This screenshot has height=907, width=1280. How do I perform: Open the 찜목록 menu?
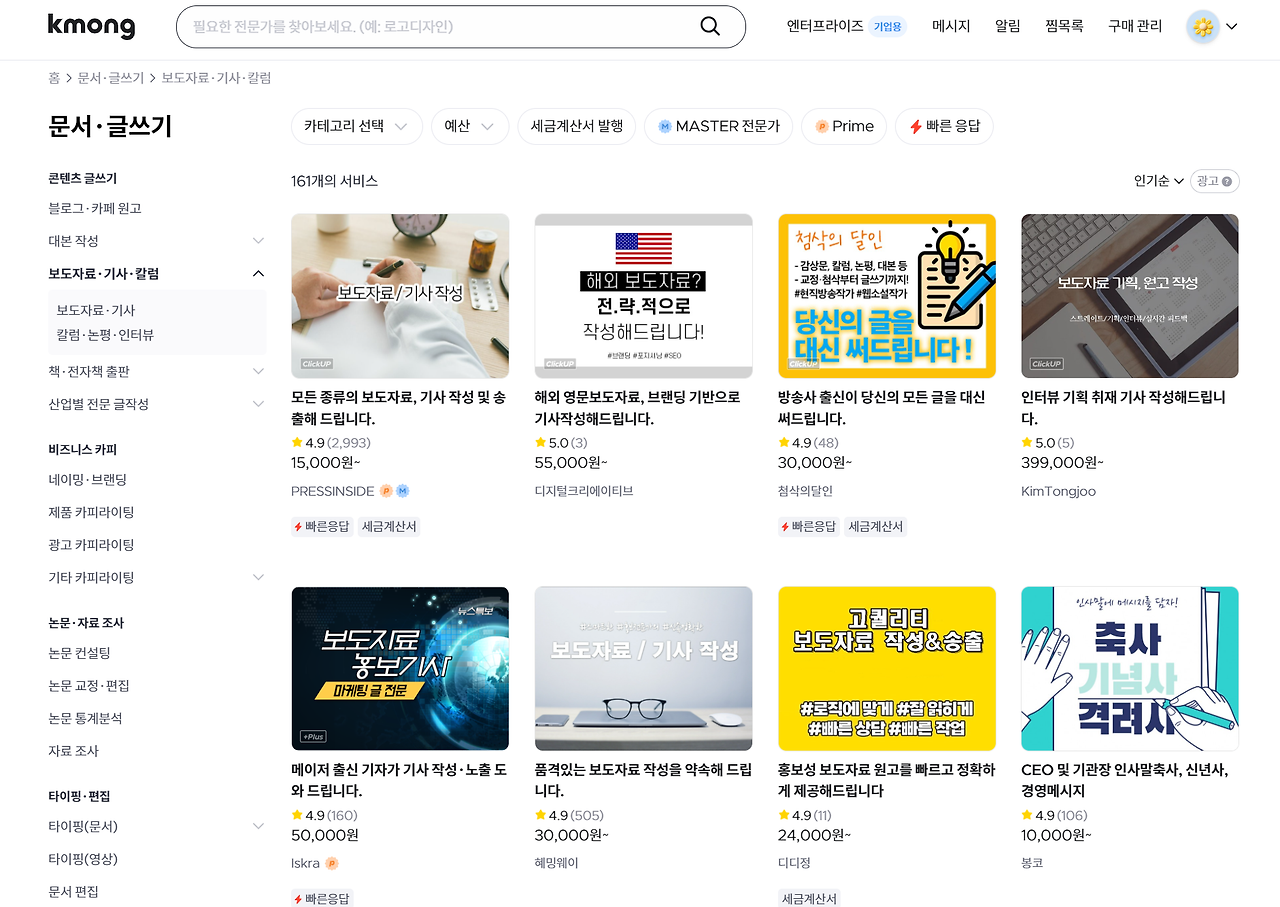[1064, 27]
